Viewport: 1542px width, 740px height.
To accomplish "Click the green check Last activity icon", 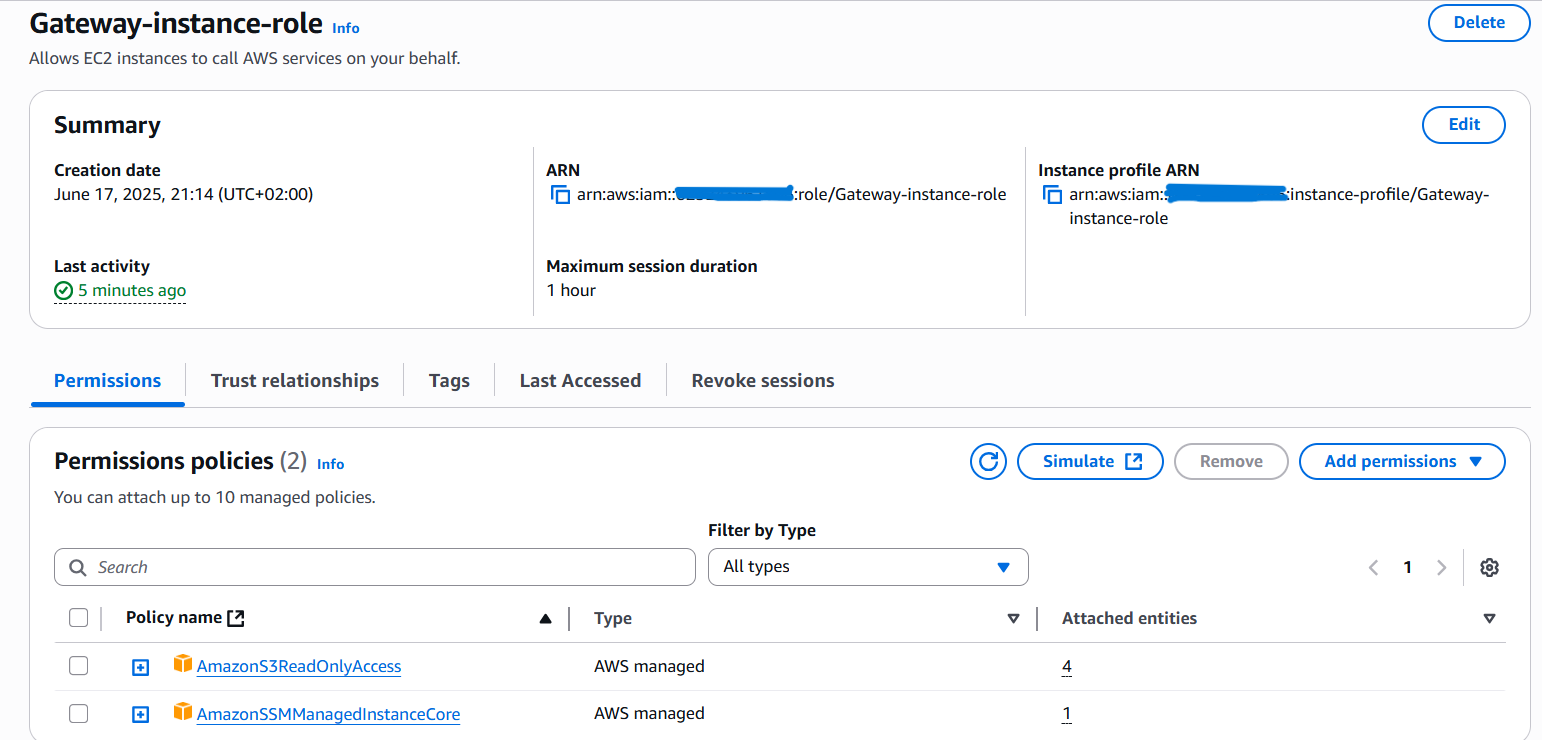I will [64, 291].
